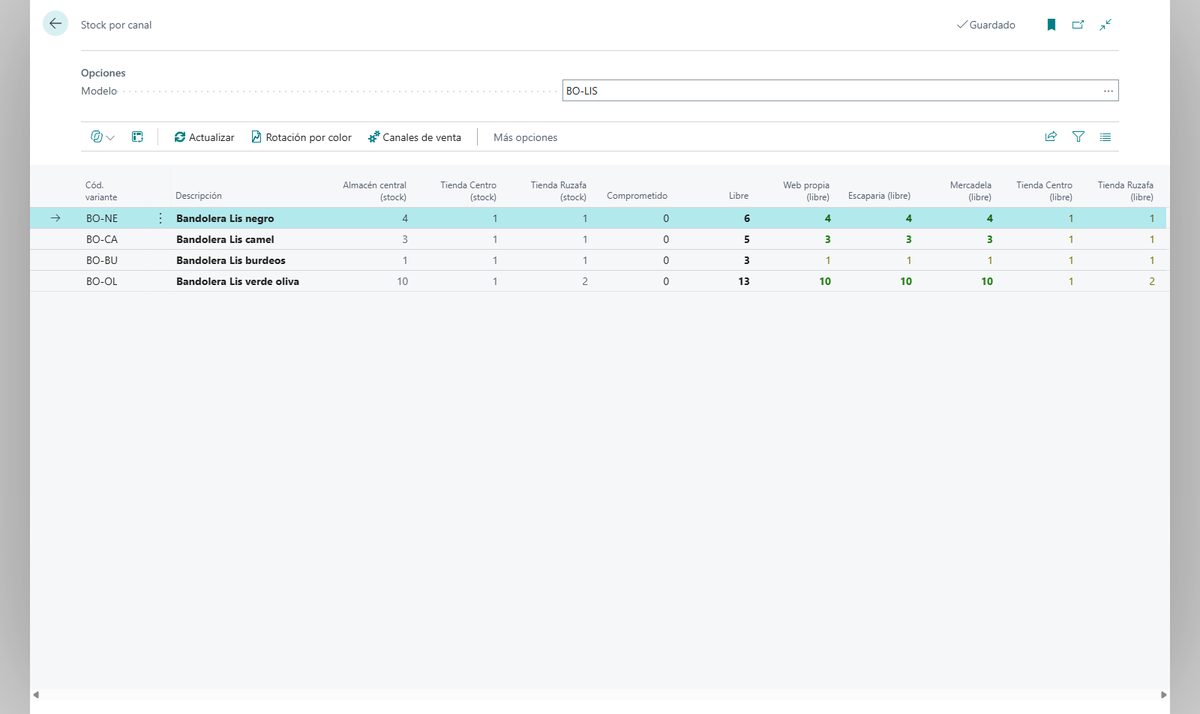Select the BO-OL variant code cell
This screenshot has height=714, width=1200.
coord(102,281)
